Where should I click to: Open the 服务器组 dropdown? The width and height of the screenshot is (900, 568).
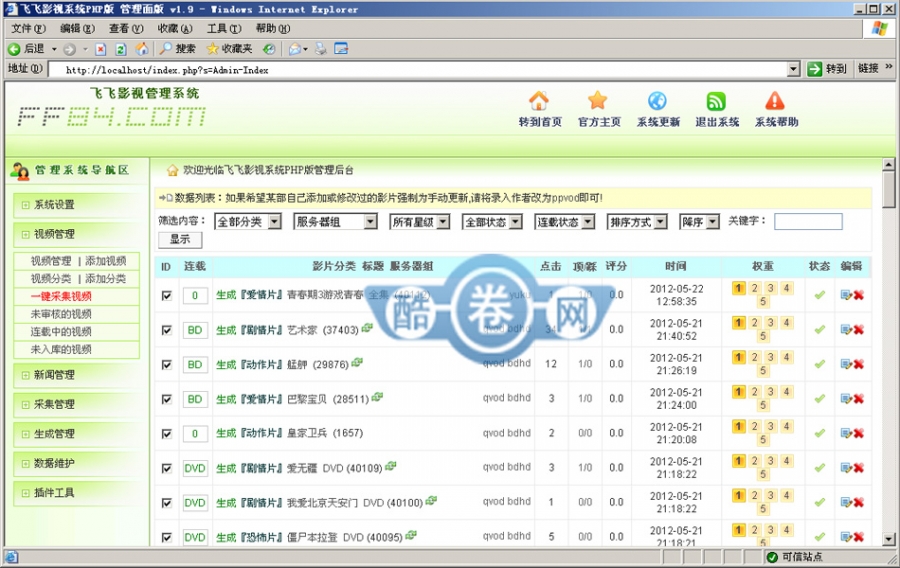coord(335,221)
